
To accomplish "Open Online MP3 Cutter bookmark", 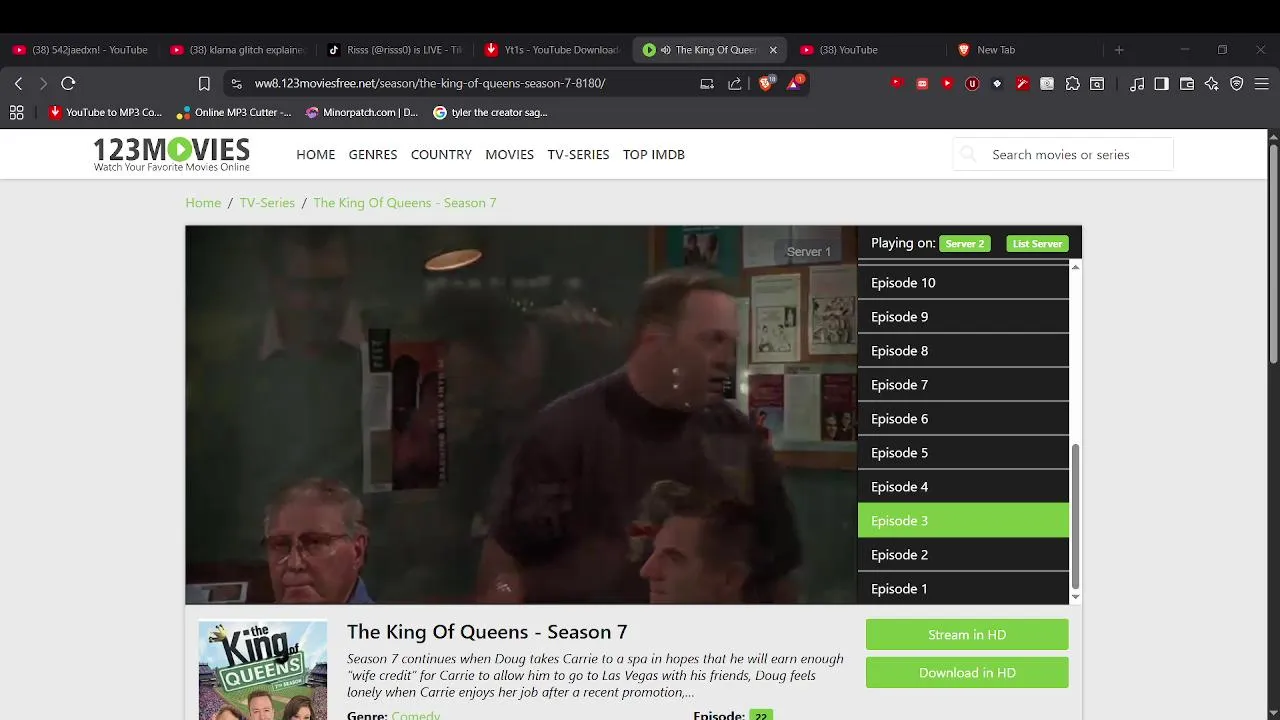I will (x=234, y=113).
